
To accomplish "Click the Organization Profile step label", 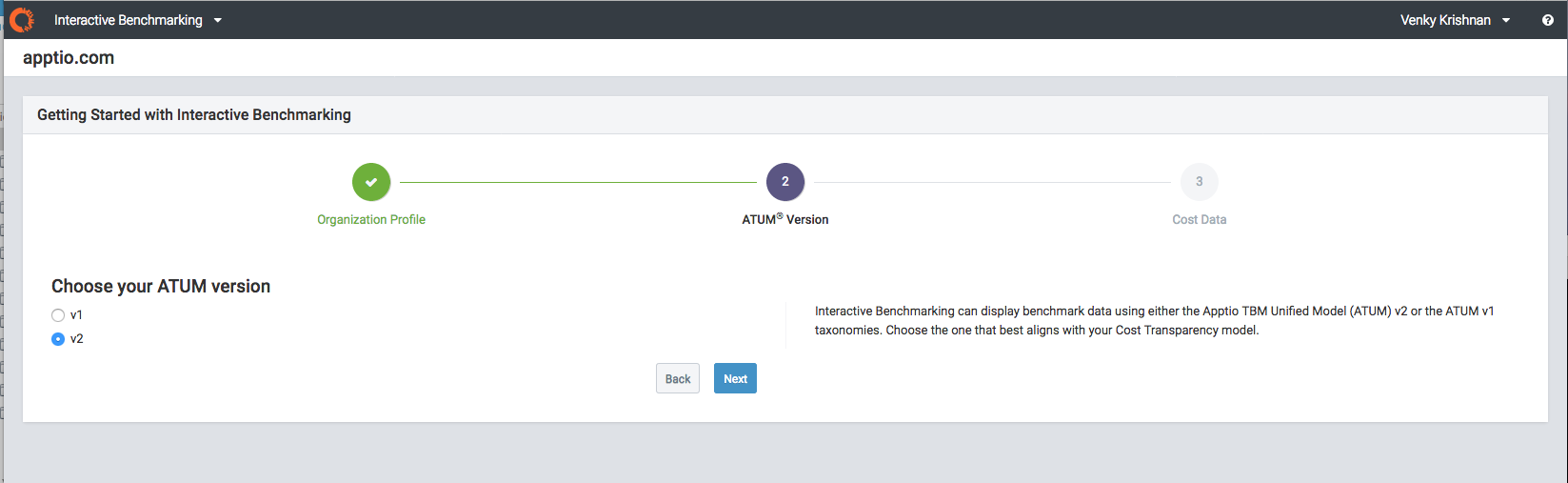I will (x=371, y=219).
